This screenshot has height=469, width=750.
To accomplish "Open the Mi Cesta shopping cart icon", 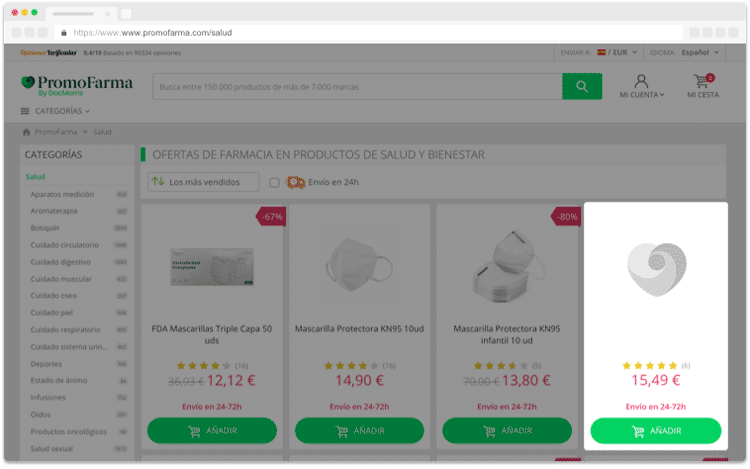I will click(x=703, y=80).
